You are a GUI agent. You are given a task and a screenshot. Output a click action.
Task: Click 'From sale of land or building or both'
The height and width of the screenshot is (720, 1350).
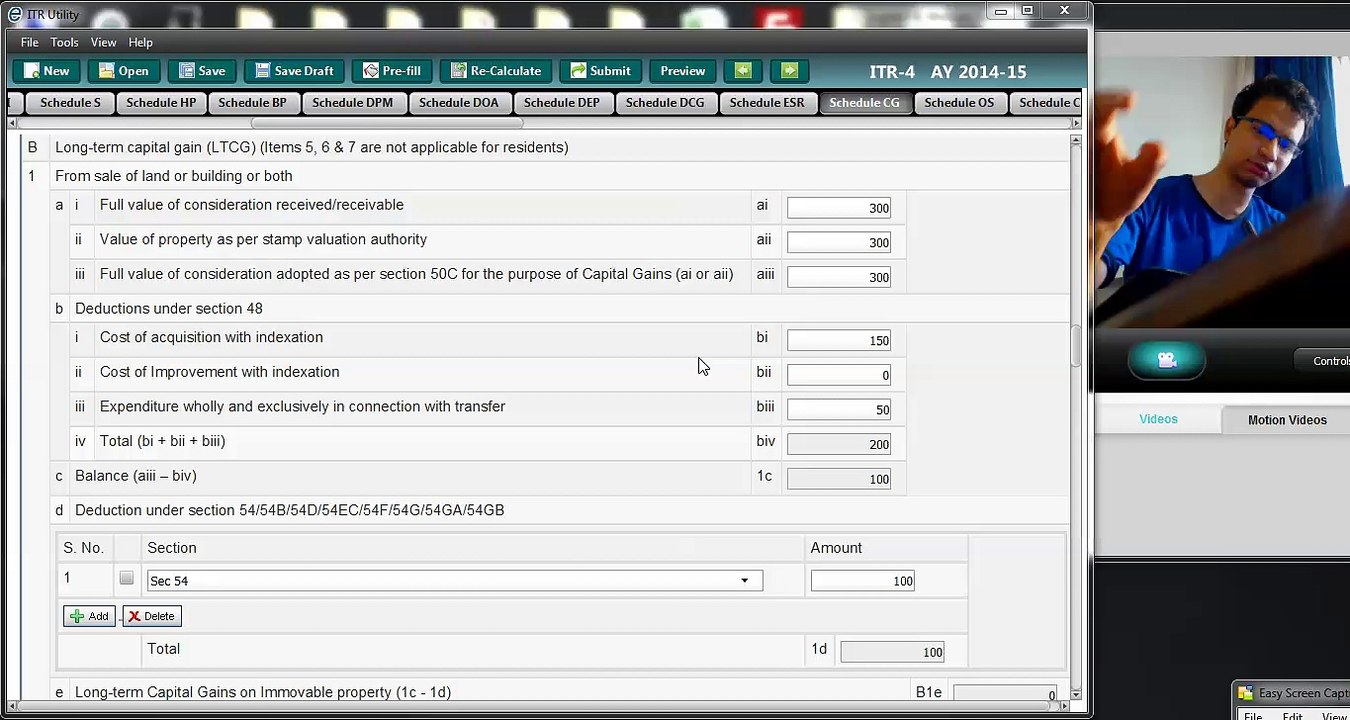[x=174, y=176]
